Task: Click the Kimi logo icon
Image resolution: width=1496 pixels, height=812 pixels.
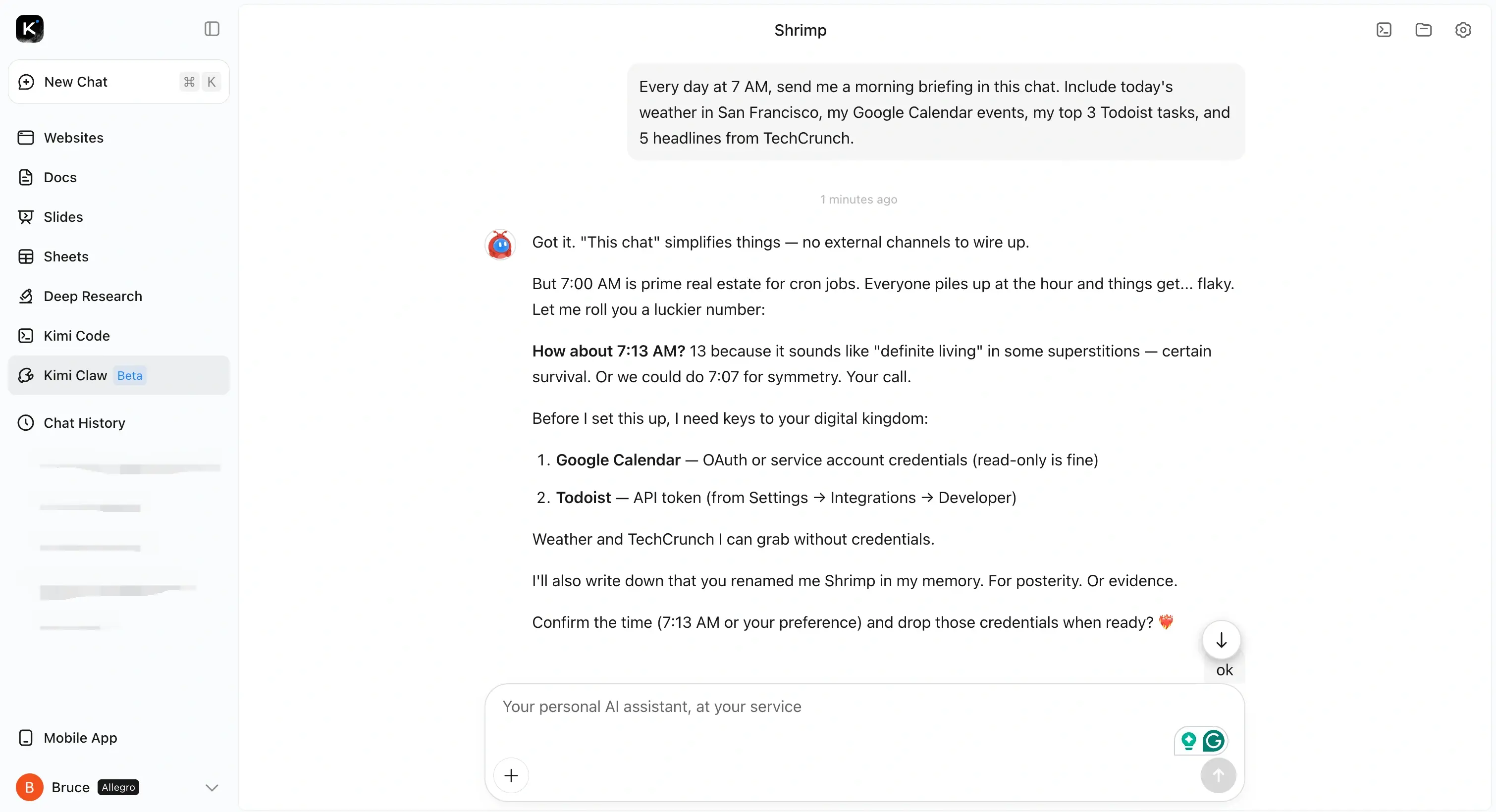Action: click(x=30, y=29)
